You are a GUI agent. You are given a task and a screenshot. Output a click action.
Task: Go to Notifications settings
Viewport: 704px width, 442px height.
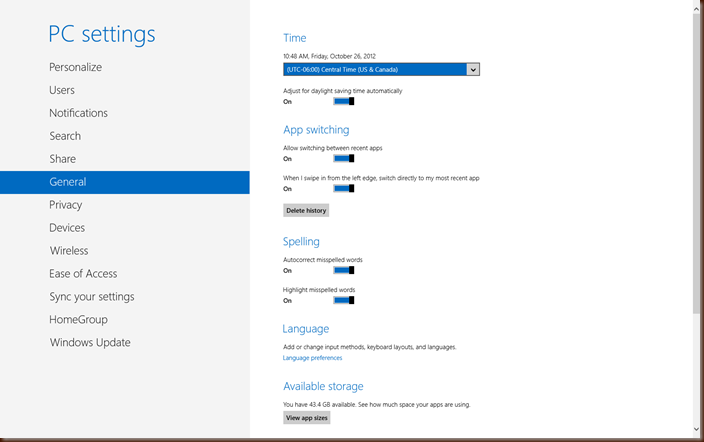pos(79,113)
